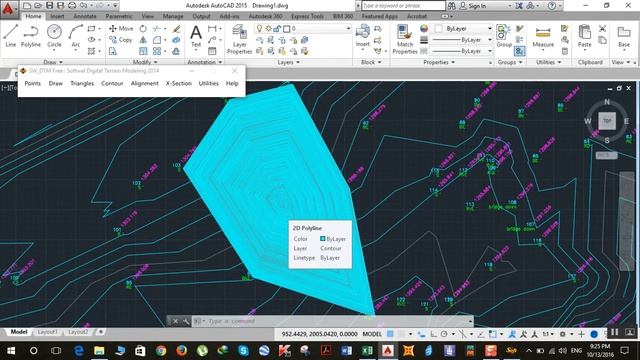The image size is (640, 360).
Task: Click Sign In button
Action: (x=473, y=6)
